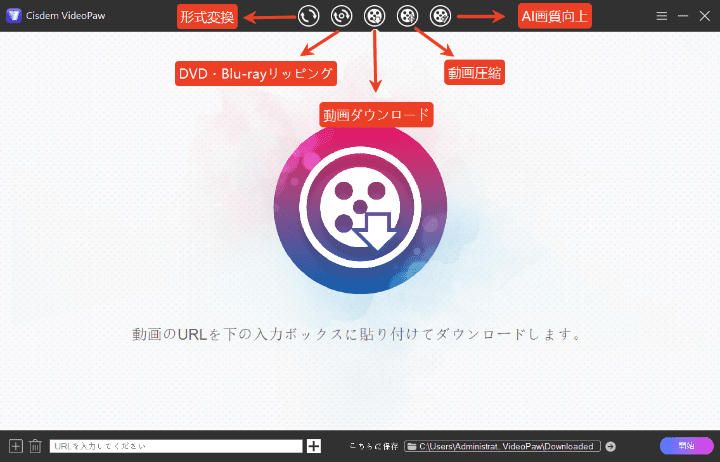
Task: Close the VideoPaw window
Action: (x=704, y=16)
